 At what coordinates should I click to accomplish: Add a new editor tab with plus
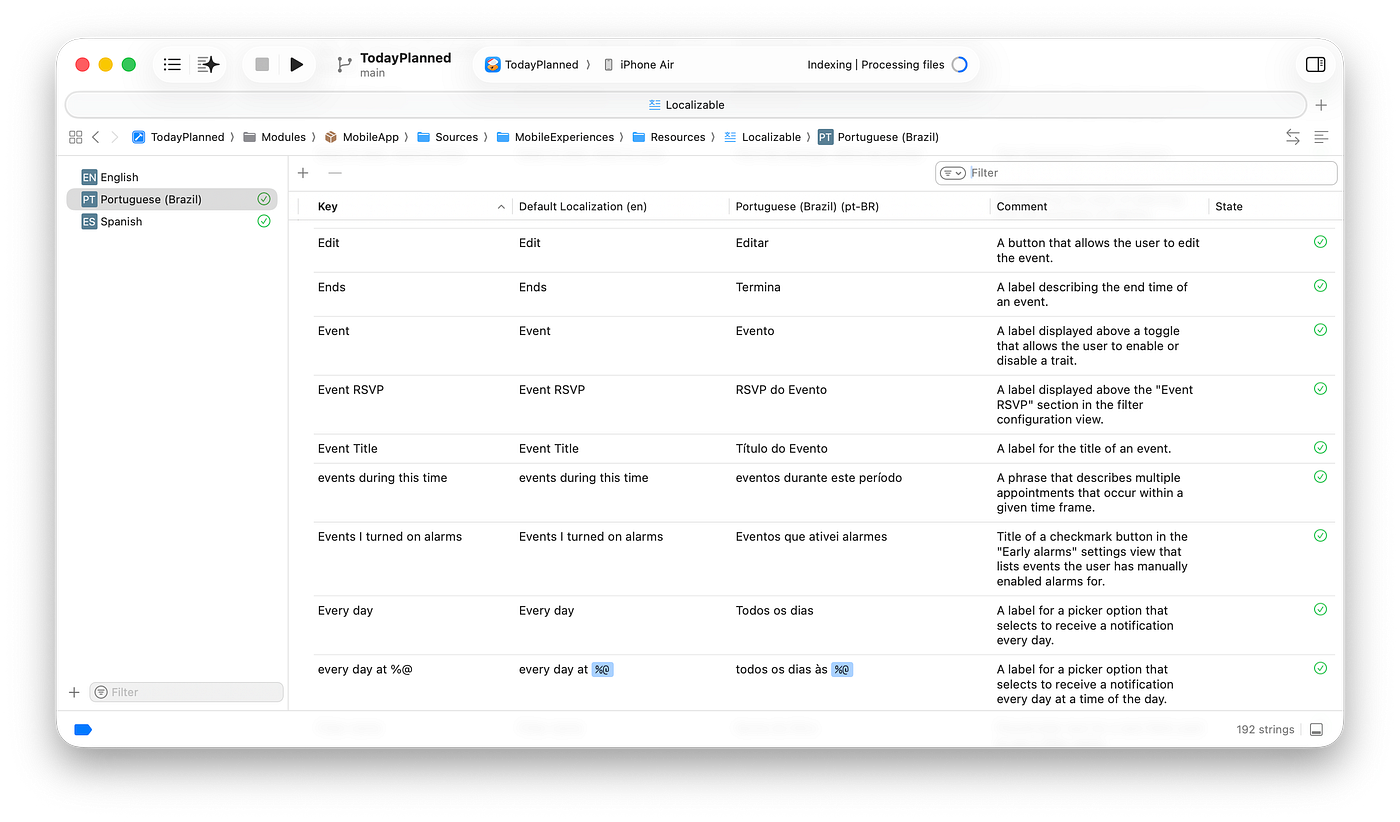click(x=1321, y=105)
